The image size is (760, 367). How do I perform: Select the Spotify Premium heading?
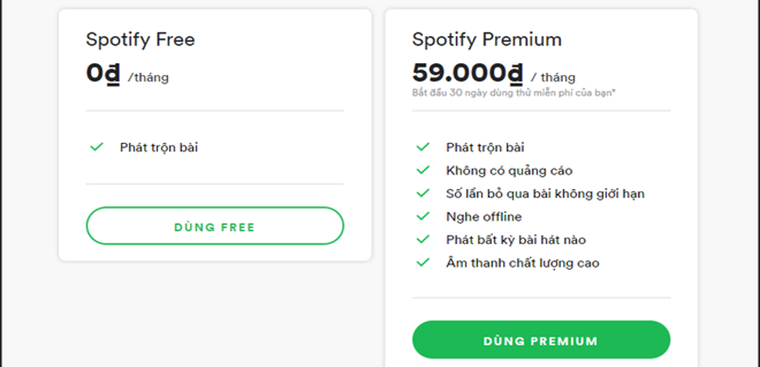coord(487,40)
